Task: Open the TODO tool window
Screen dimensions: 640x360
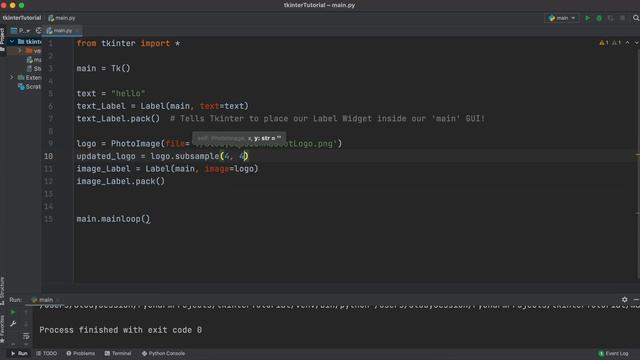Action: click(46, 353)
